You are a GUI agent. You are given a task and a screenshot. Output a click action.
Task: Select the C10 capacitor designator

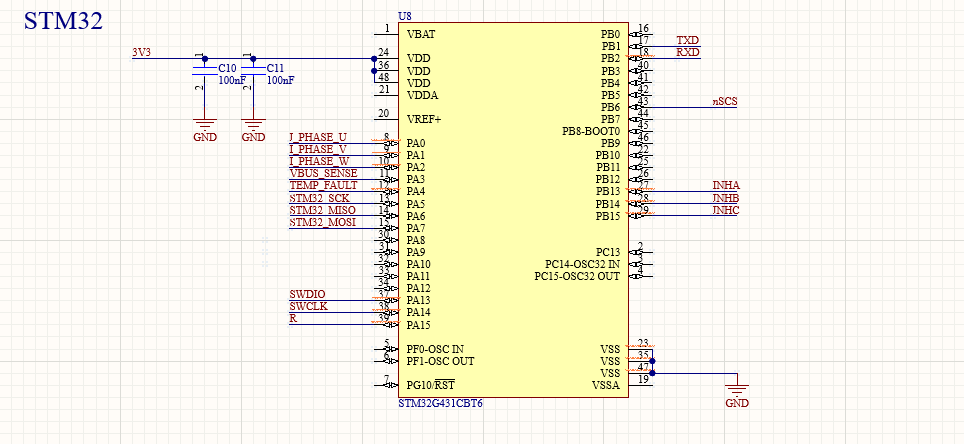pyautogui.click(x=227, y=68)
